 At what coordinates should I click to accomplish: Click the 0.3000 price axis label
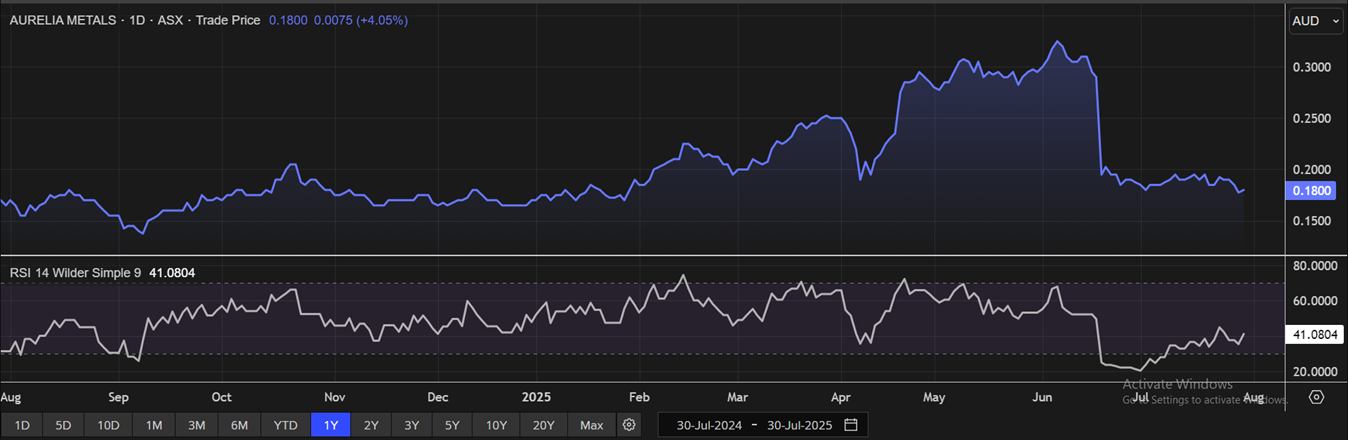1314,67
